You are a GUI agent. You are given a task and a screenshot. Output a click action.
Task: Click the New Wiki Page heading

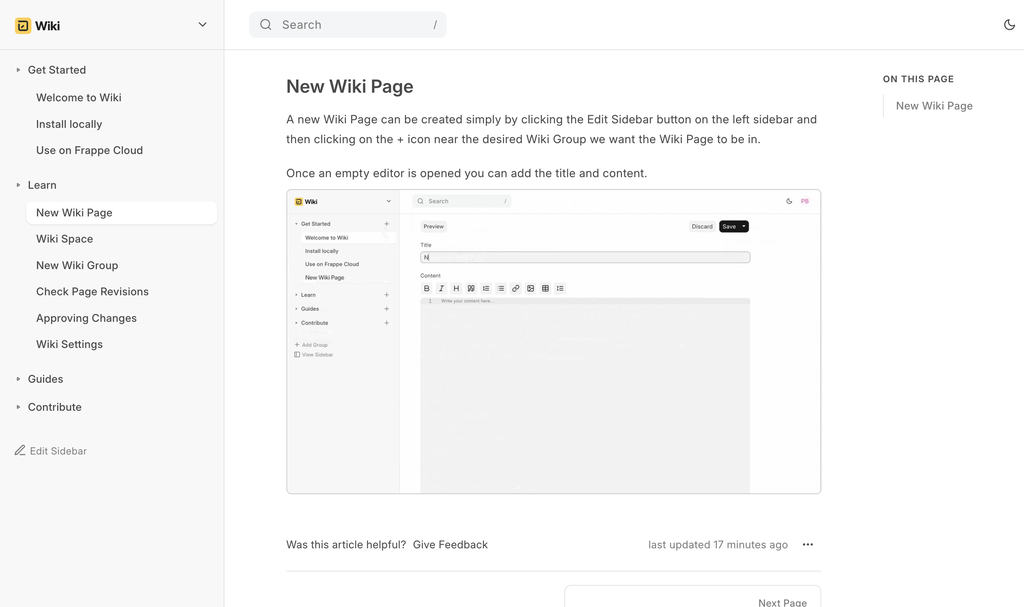click(349, 86)
